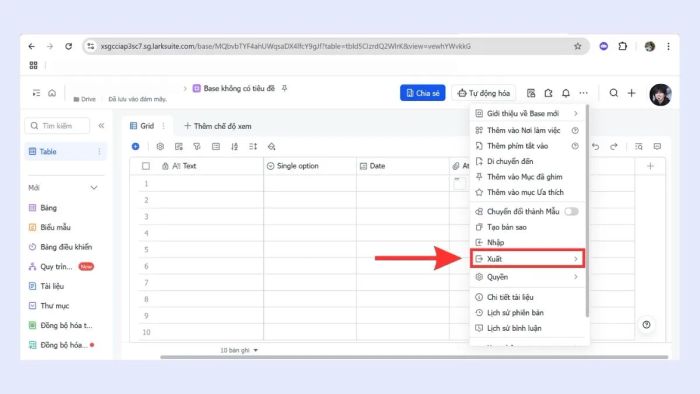
Task: Open 10 bản ghi dropdown
Action: tap(239, 350)
